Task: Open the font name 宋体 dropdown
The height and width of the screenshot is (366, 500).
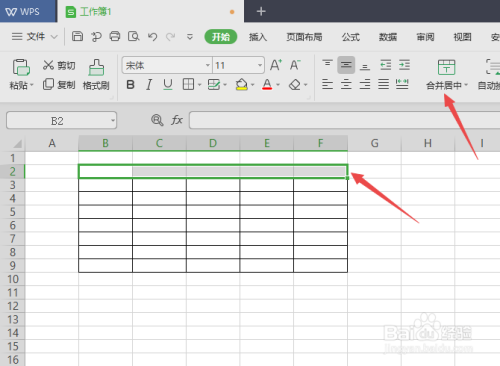Action: (207, 65)
